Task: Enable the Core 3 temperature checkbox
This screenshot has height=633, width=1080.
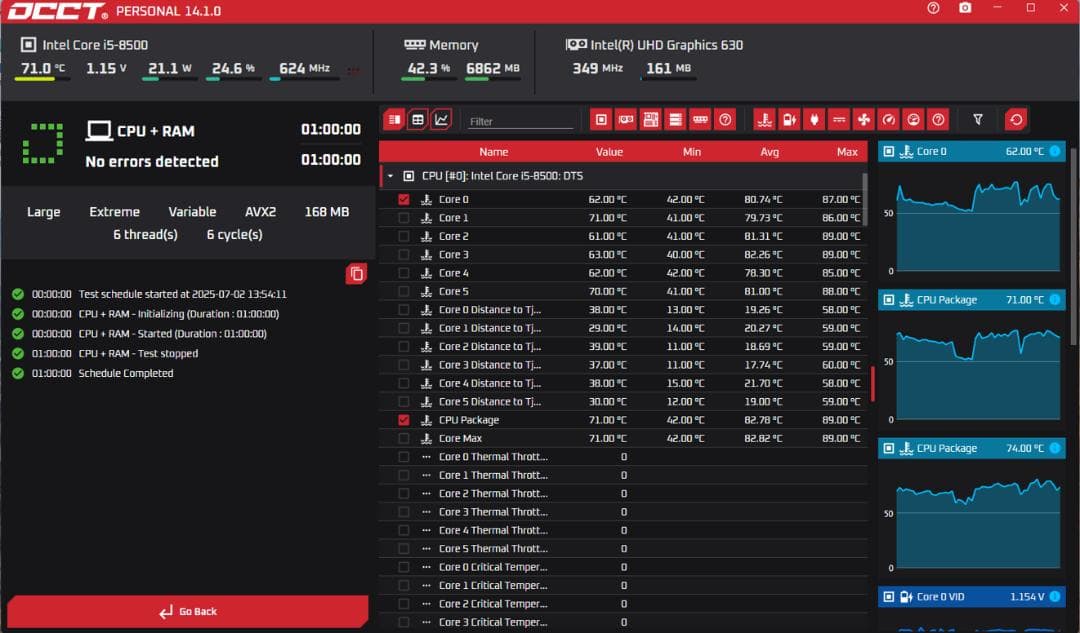Action: [404, 255]
